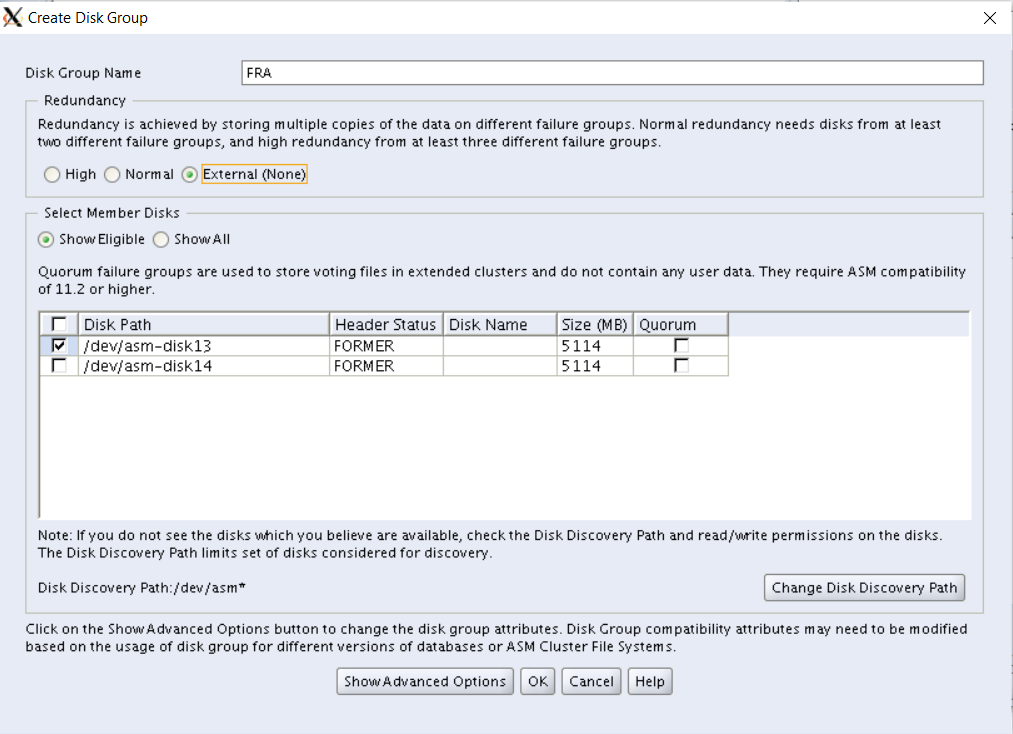Viewport: 1013px width, 734px height.
Task: Click the Size (MB) column header
Action: pyautogui.click(x=594, y=324)
